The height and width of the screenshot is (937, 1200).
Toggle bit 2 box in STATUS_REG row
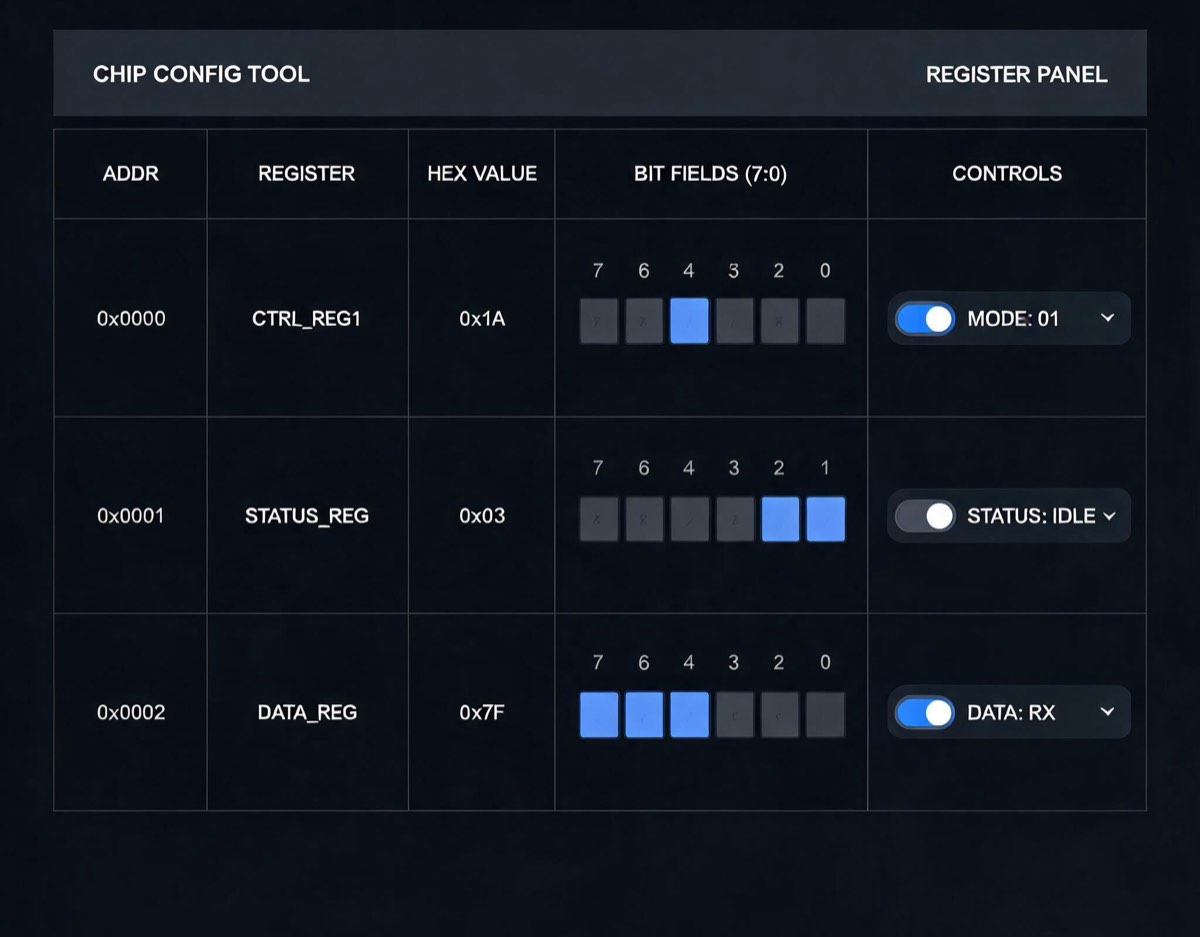click(x=780, y=519)
